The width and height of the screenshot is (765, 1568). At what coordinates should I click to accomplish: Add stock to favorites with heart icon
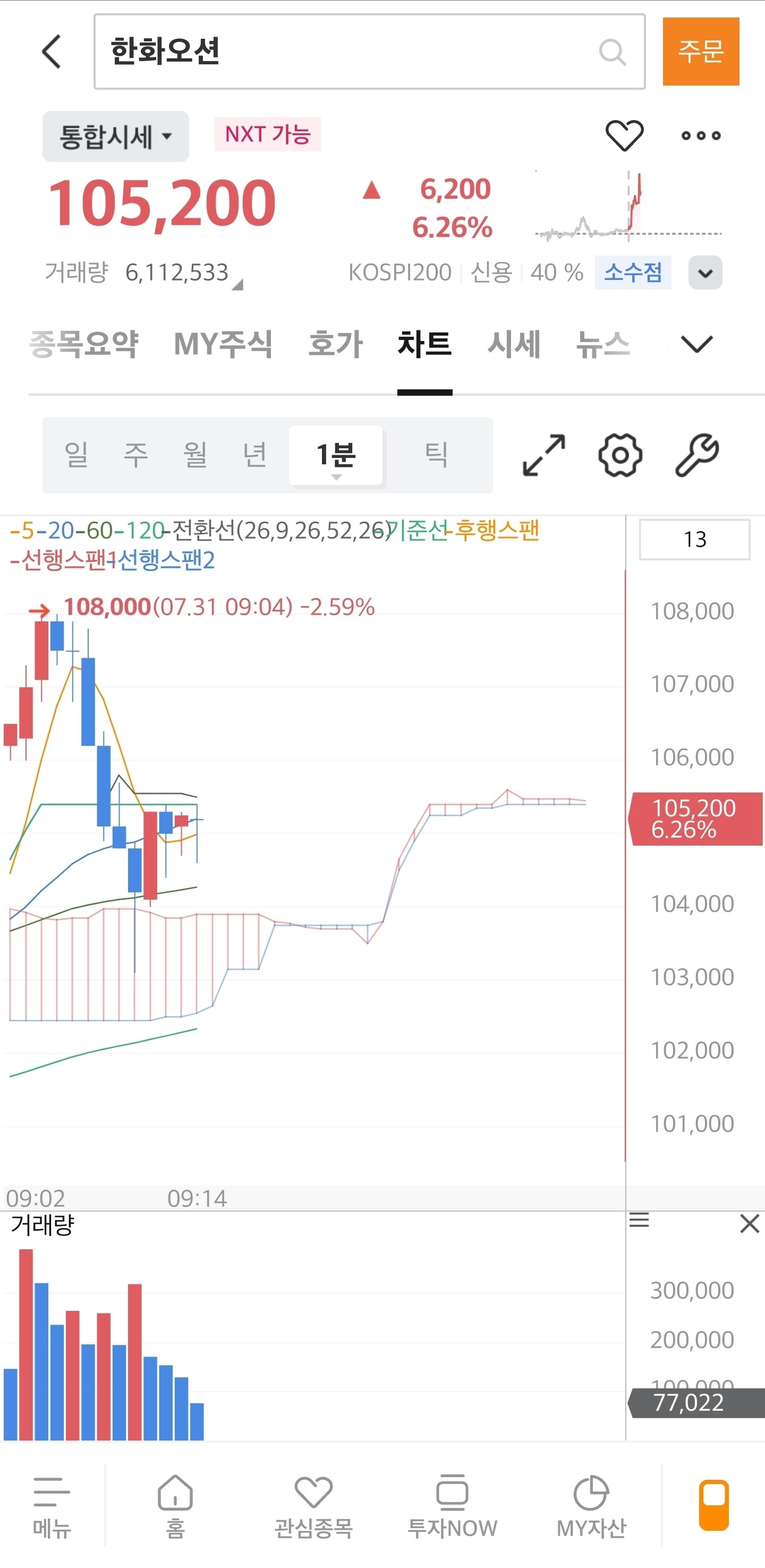(x=624, y=135)
